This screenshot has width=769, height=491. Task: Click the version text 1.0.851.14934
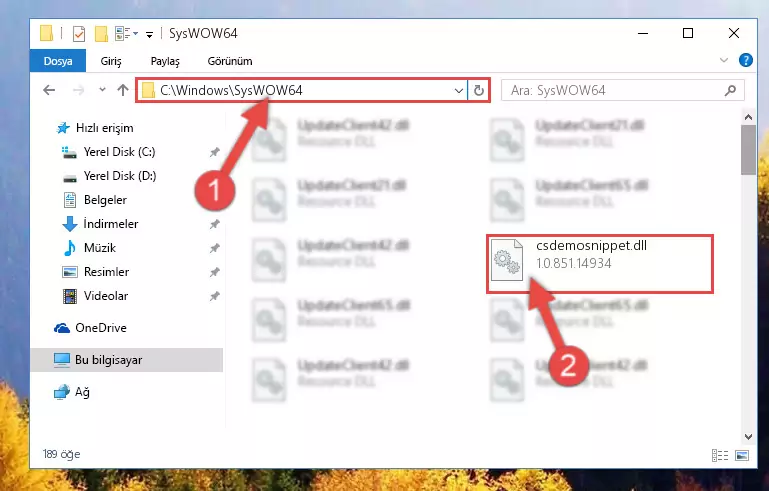574,264
